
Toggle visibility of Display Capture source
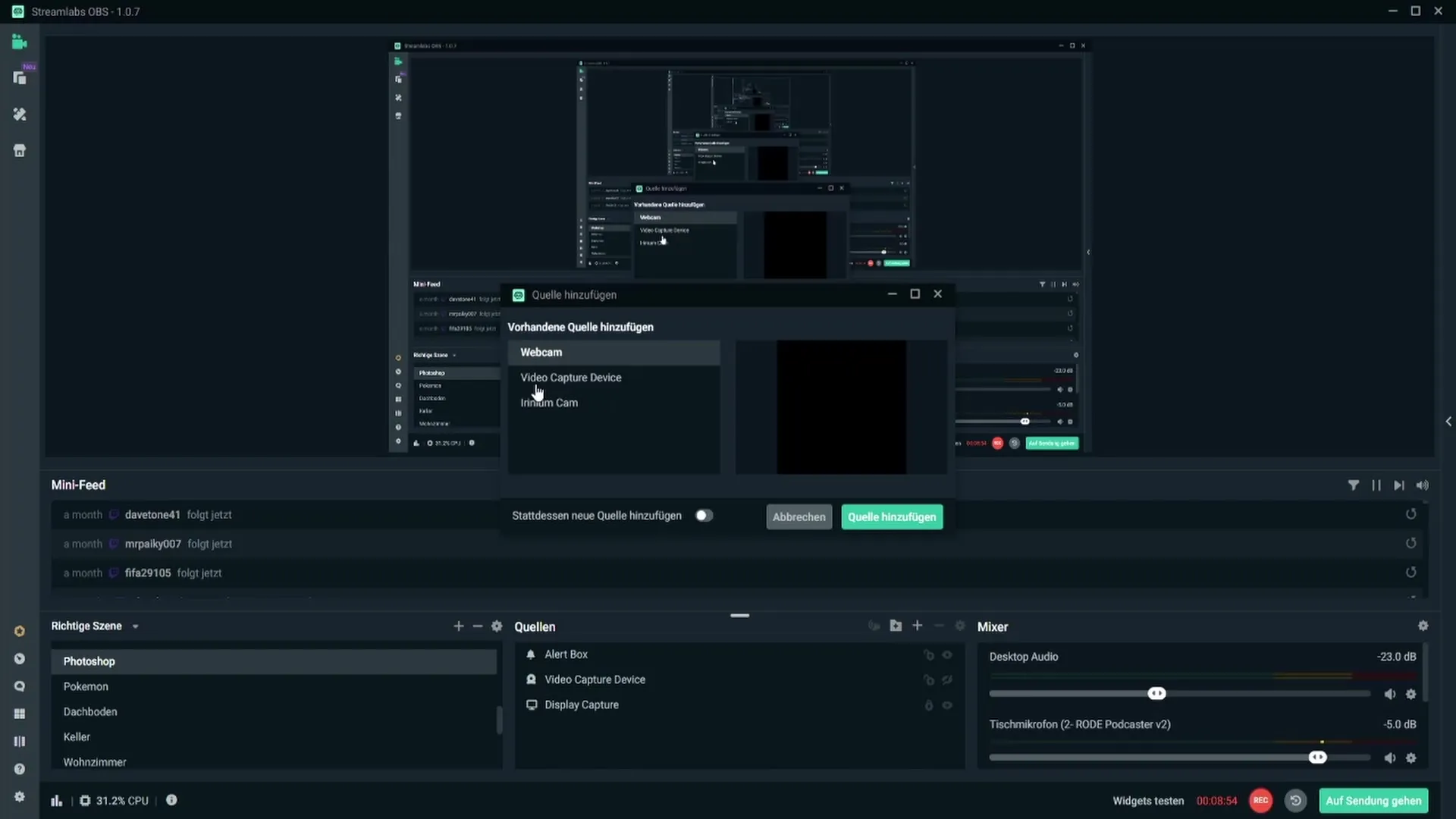(x=948, y=705)
